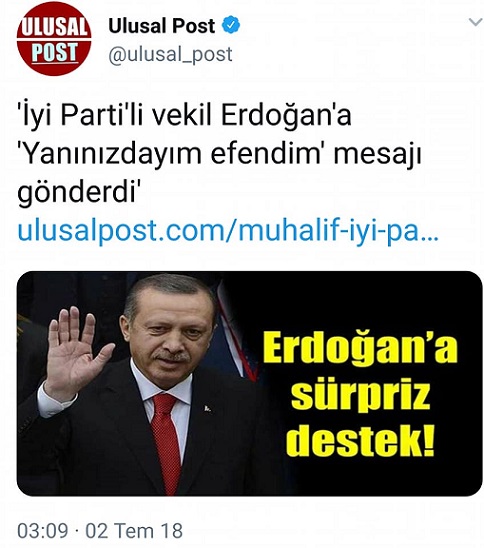Tap yellow 'Erdoğan'a' headline text
This screenshot has width=484, height=548.
point(360,348)
